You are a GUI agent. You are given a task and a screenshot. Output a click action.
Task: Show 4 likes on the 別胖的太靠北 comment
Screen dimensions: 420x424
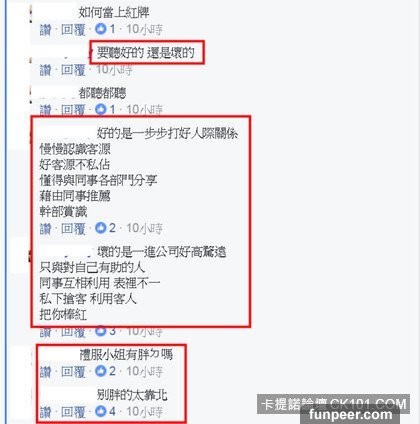(105, 411)
